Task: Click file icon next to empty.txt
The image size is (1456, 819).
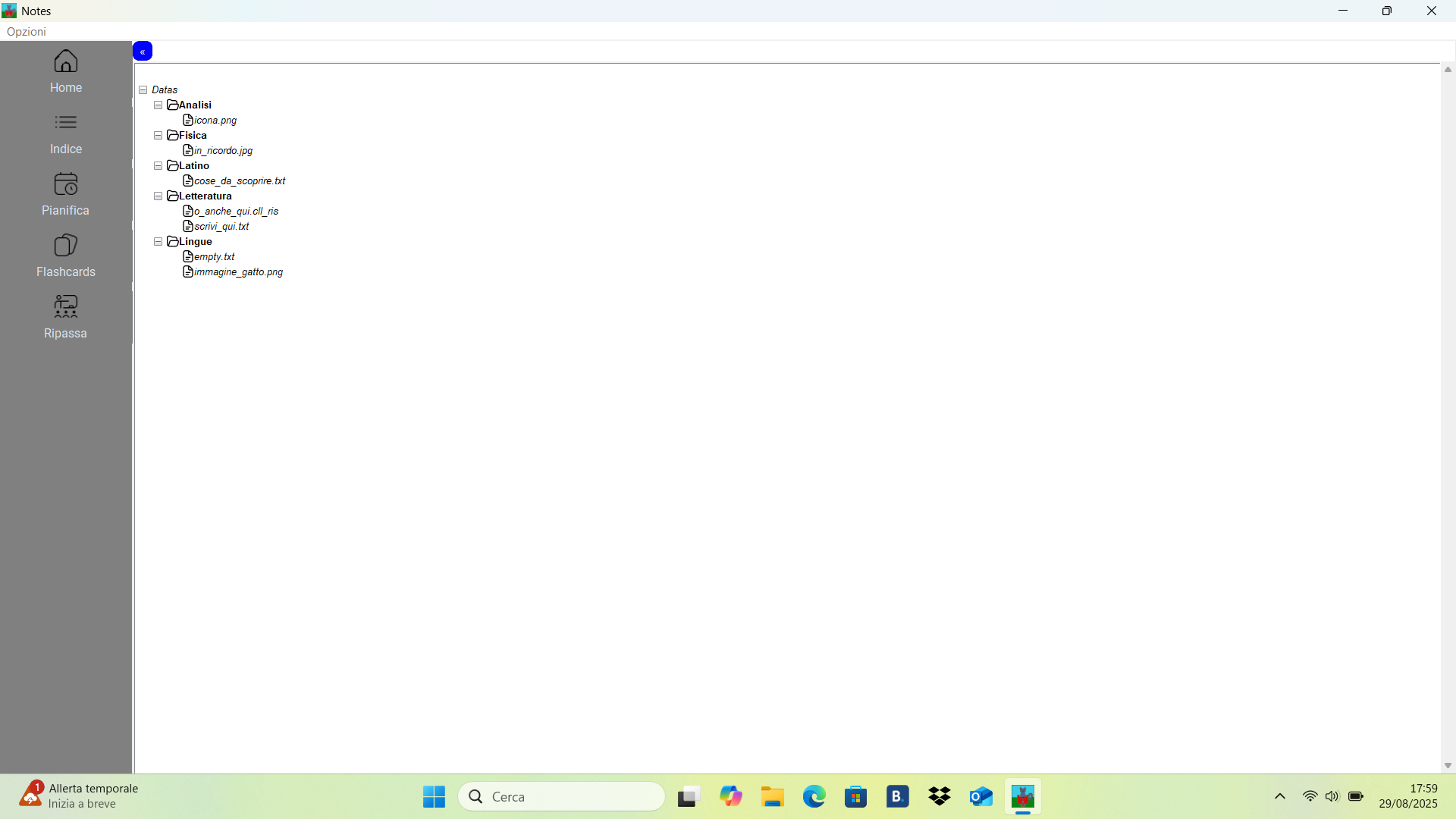Action: click(x=188, y=256)
